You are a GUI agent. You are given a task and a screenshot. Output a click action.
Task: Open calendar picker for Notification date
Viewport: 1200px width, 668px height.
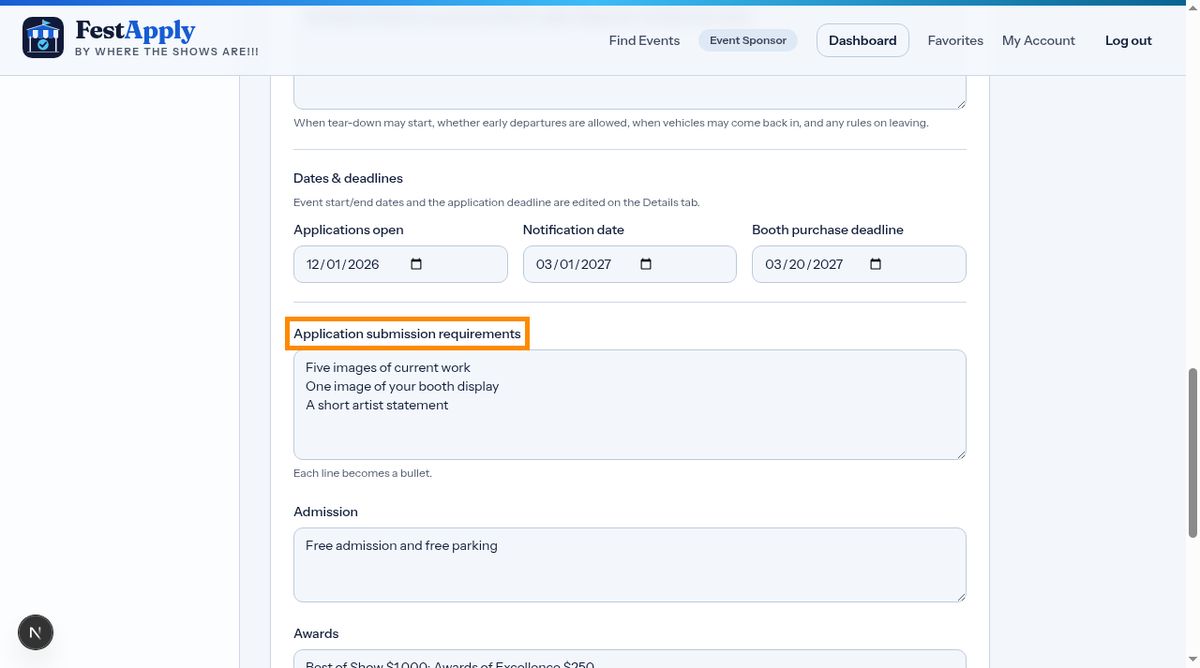[646, 264]
